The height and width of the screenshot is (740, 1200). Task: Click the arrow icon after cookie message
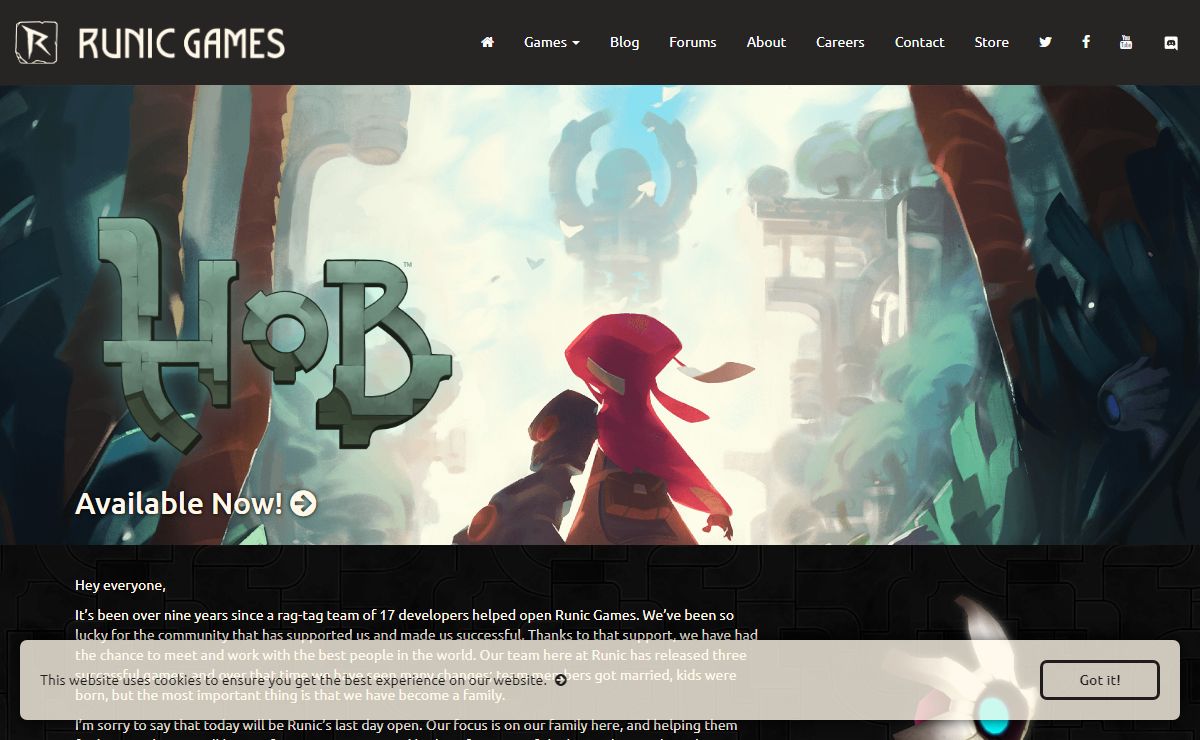click(x=561, y=680)
